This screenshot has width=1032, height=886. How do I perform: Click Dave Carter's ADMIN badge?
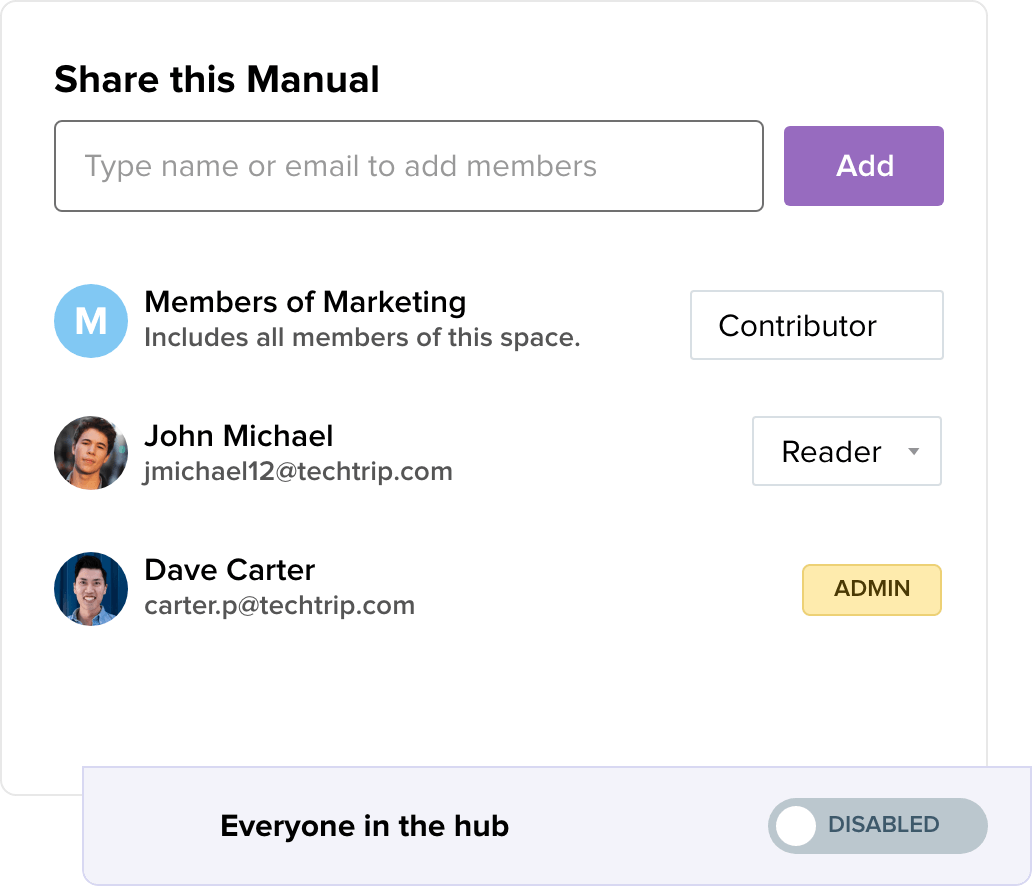click(871, 589)
